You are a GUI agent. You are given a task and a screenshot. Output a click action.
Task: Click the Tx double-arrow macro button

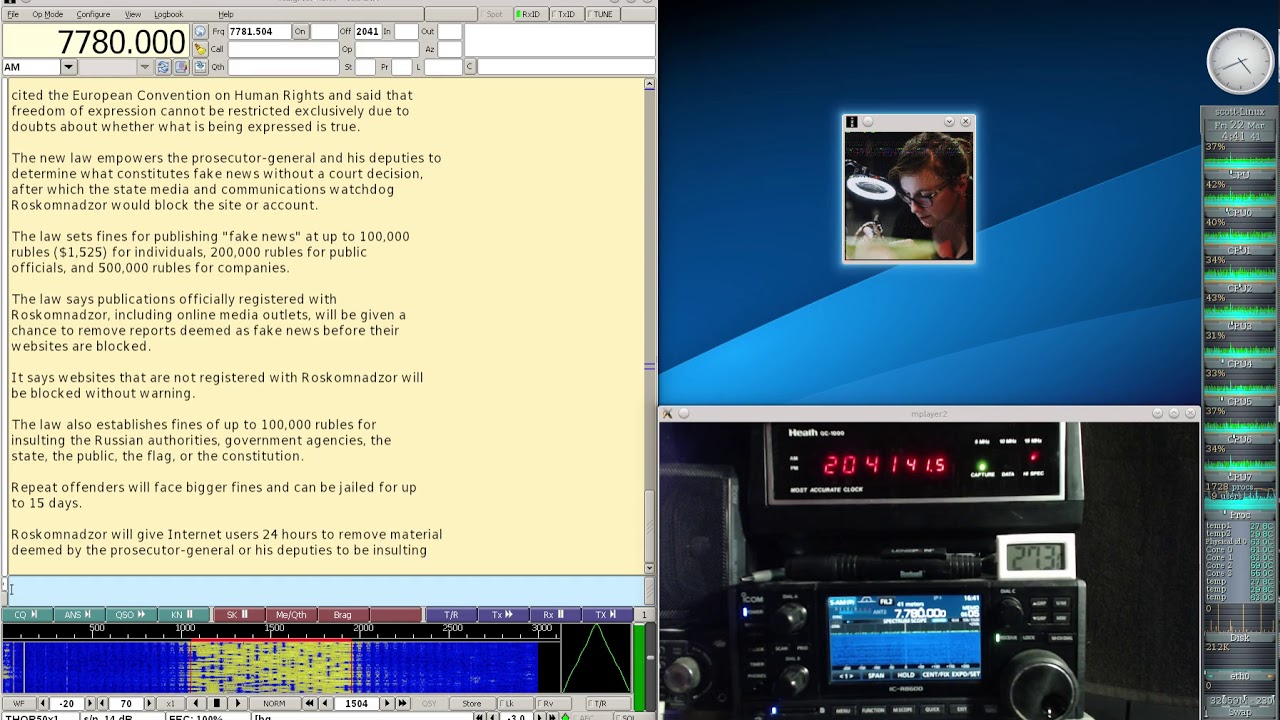tap(502, 614)
